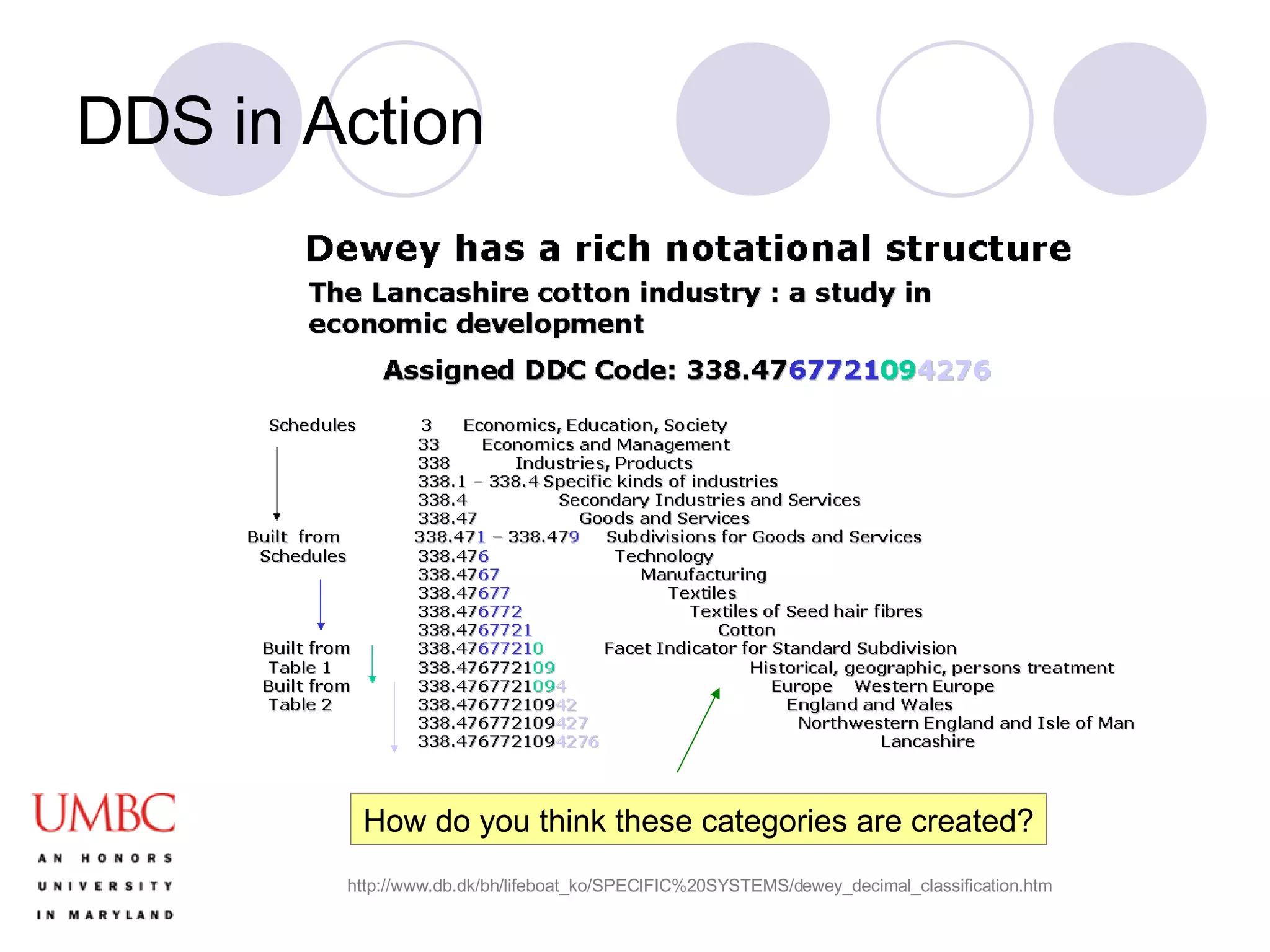
Task: Click the code '338.476772109'
Action: point(486,668)
